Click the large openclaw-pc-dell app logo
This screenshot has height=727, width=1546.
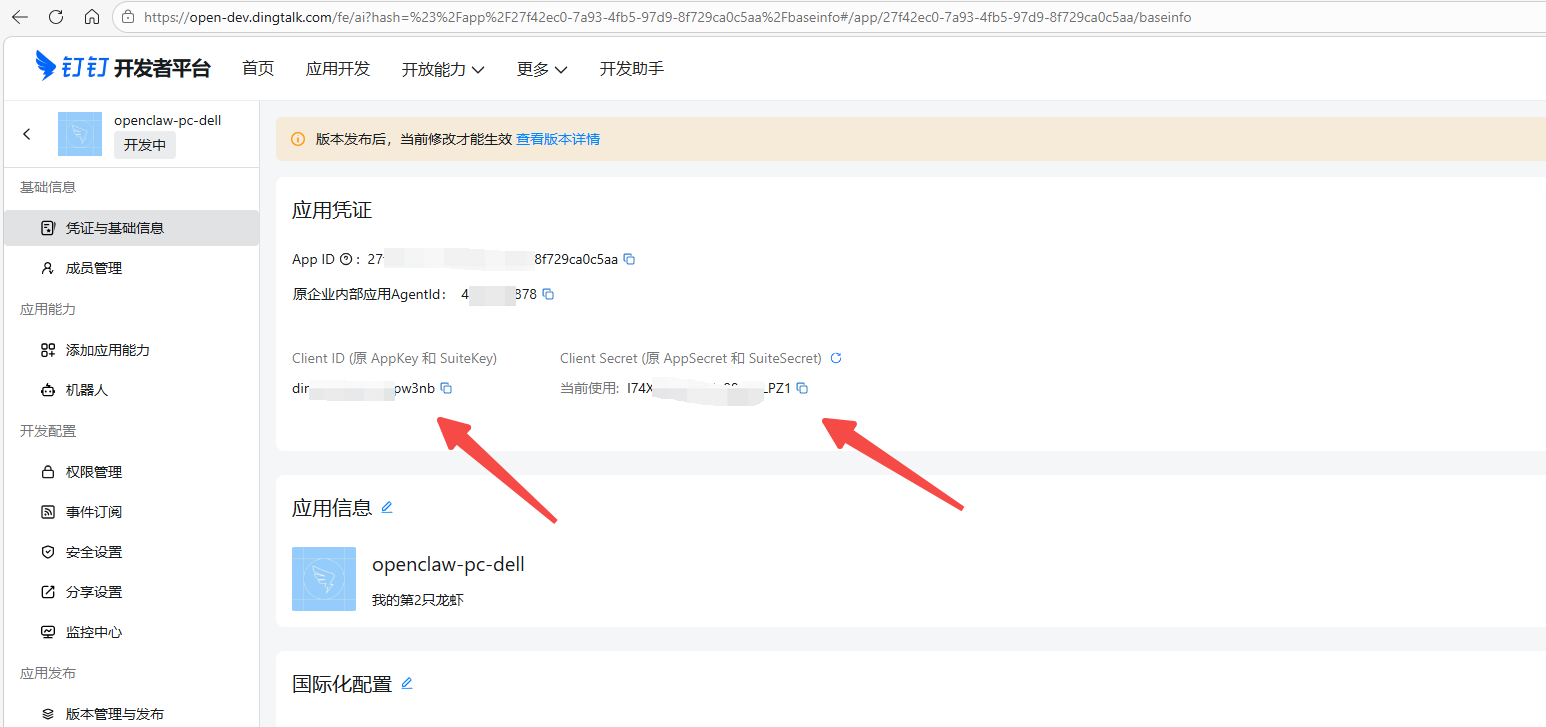pos(324,579)
